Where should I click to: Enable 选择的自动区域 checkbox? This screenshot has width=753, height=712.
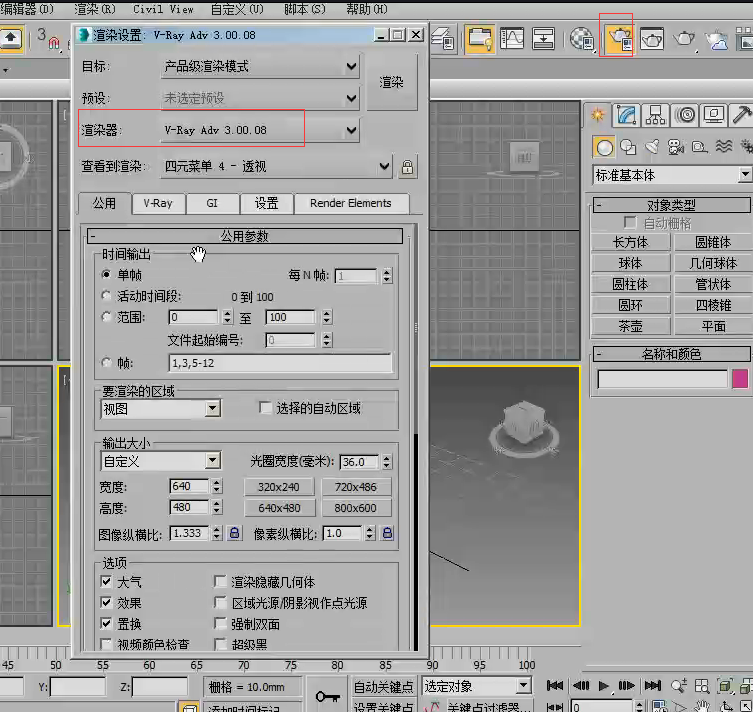(x=265, y=408)
